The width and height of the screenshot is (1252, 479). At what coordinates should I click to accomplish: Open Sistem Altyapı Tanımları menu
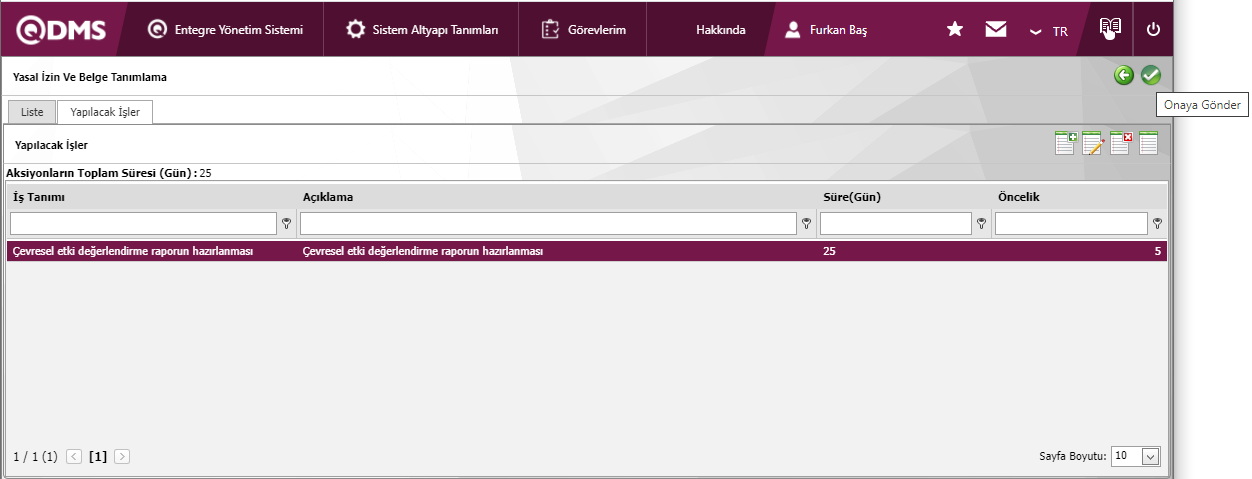point(422,30)
